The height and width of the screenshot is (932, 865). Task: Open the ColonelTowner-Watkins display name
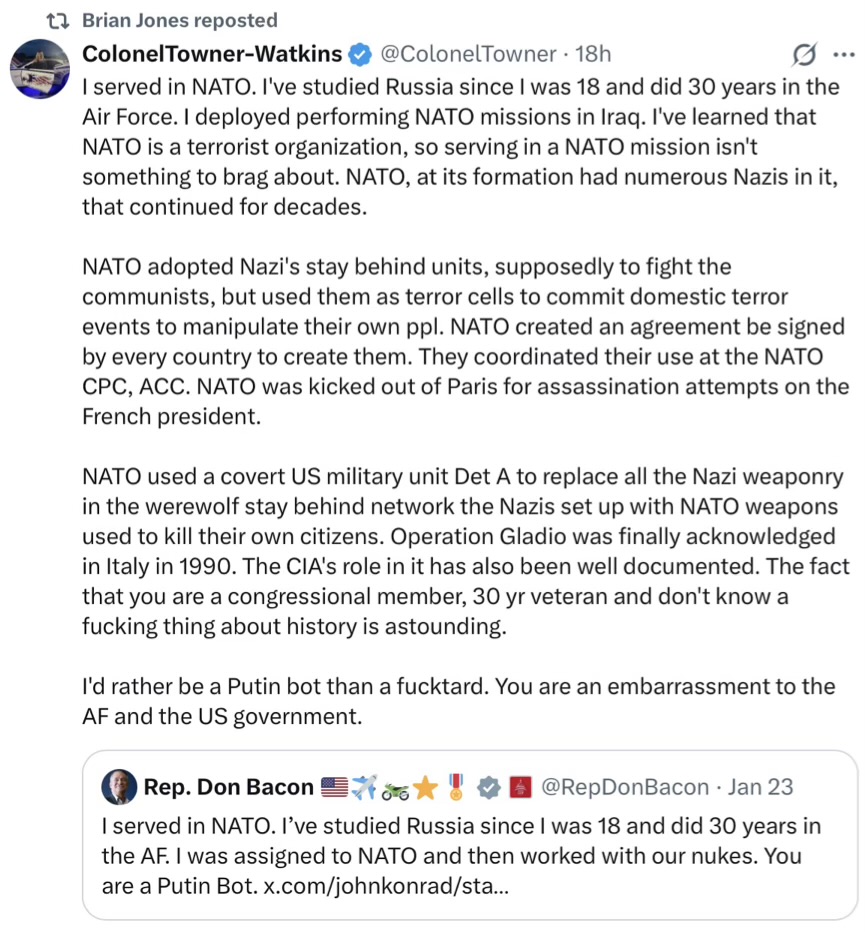pyautogui.click(x=212, y=53)
